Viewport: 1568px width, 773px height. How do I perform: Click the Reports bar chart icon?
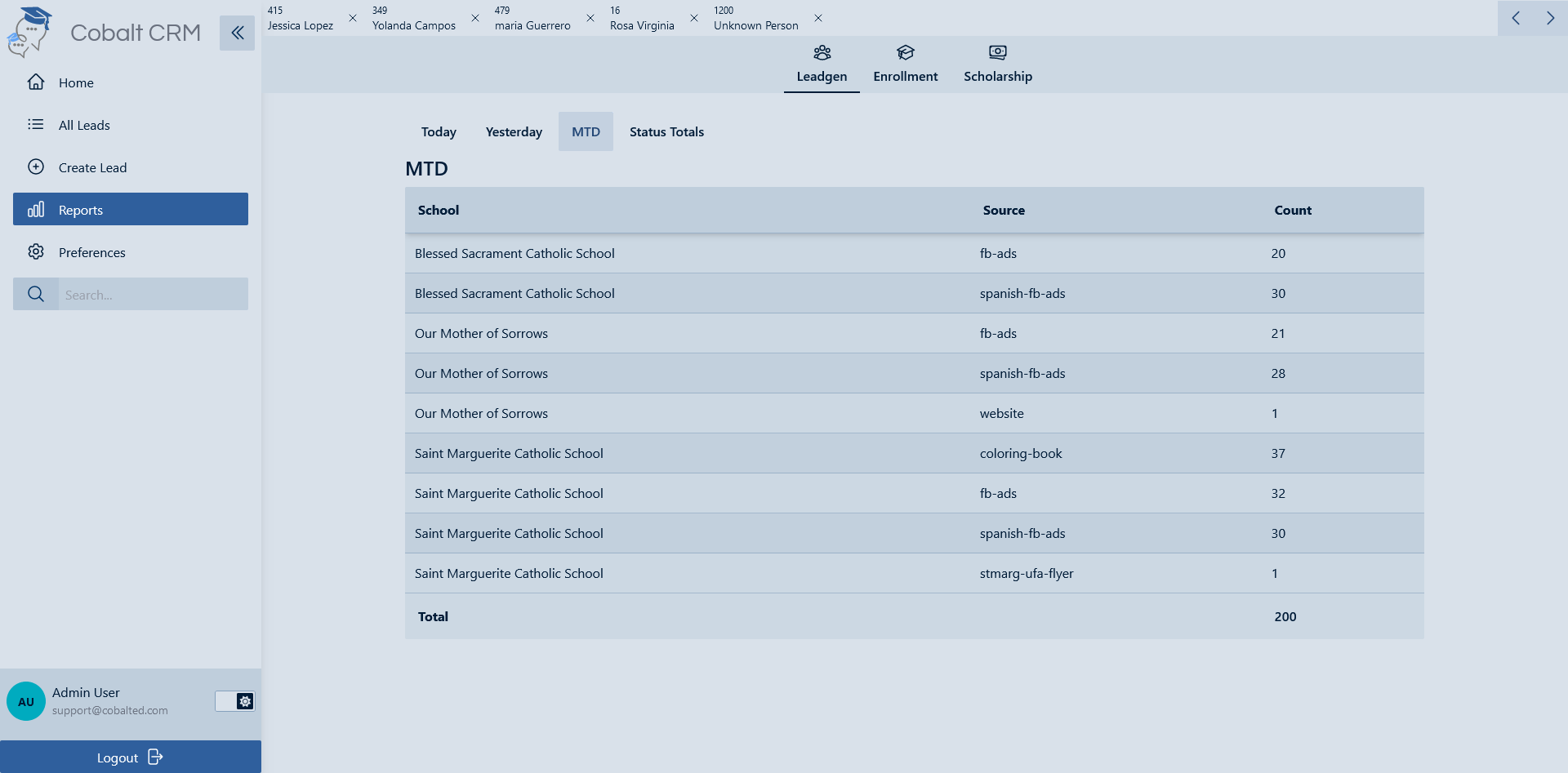point(36,210)
